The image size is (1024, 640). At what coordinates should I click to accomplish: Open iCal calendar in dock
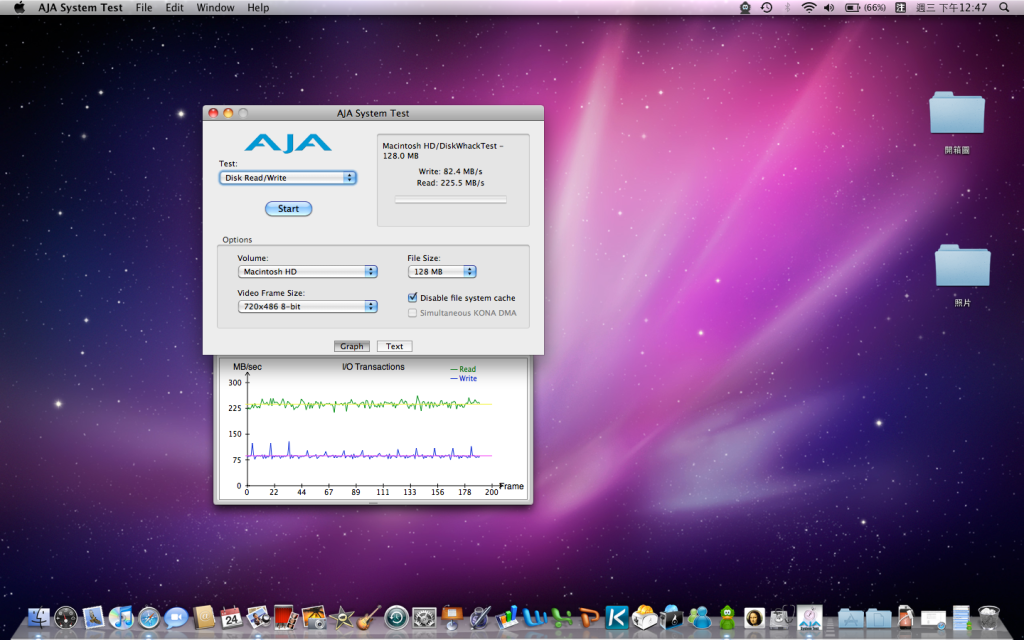[231, 616]
